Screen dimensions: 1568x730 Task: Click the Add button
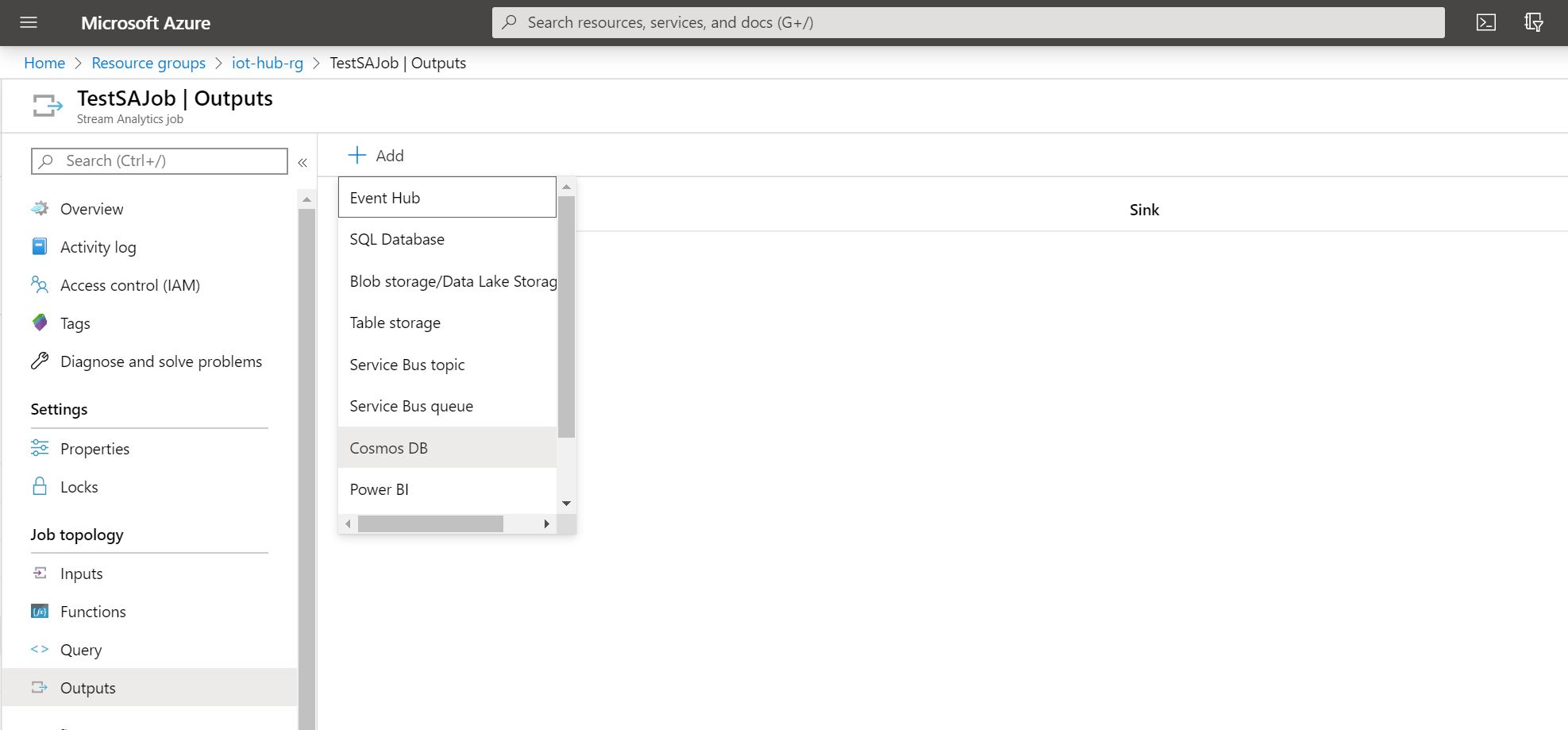click(376, 155)
